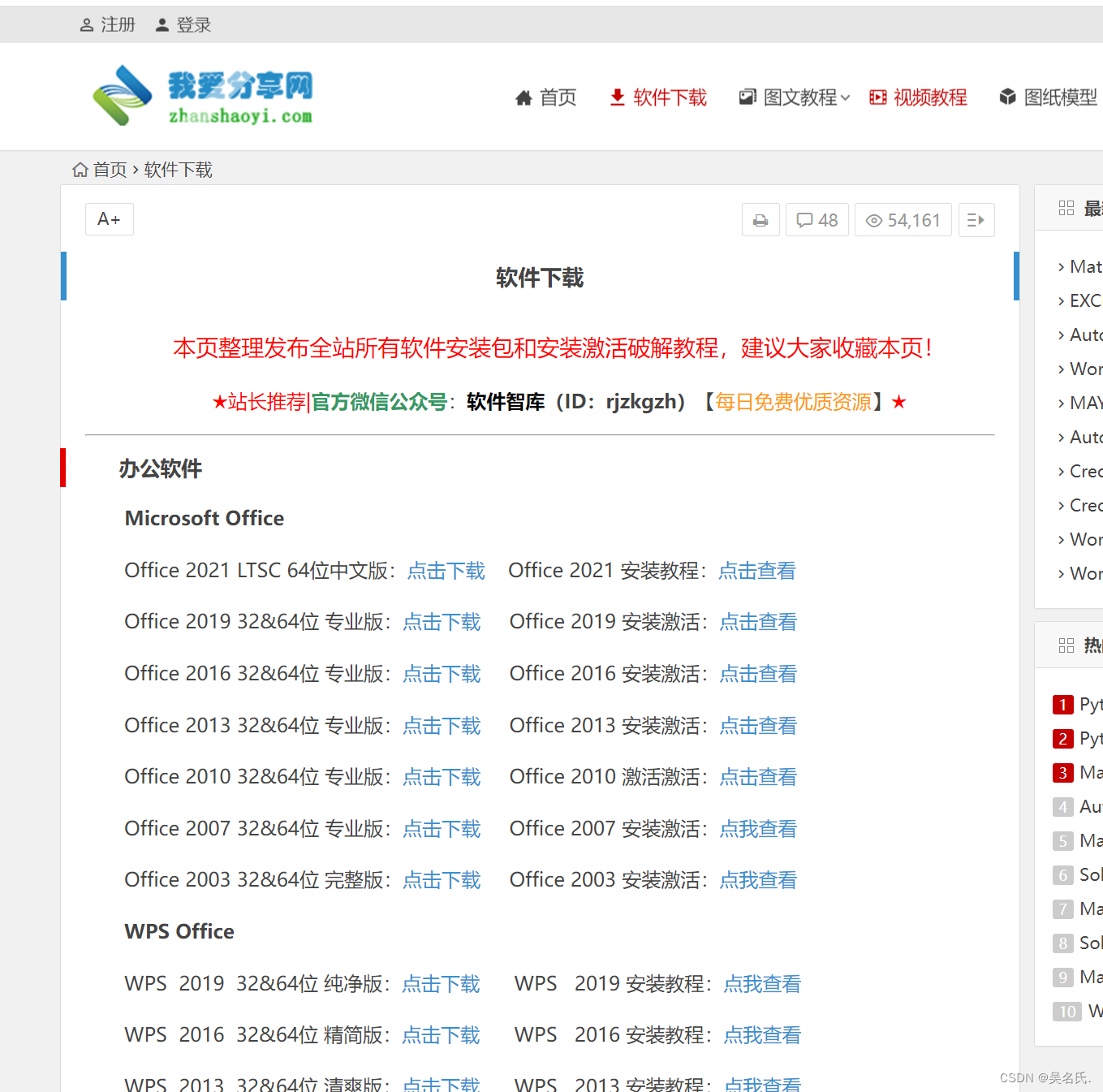Click the 软件下载 page title
The height and width of the screenshot is (1092, 1103).
(x=540, y=278)
